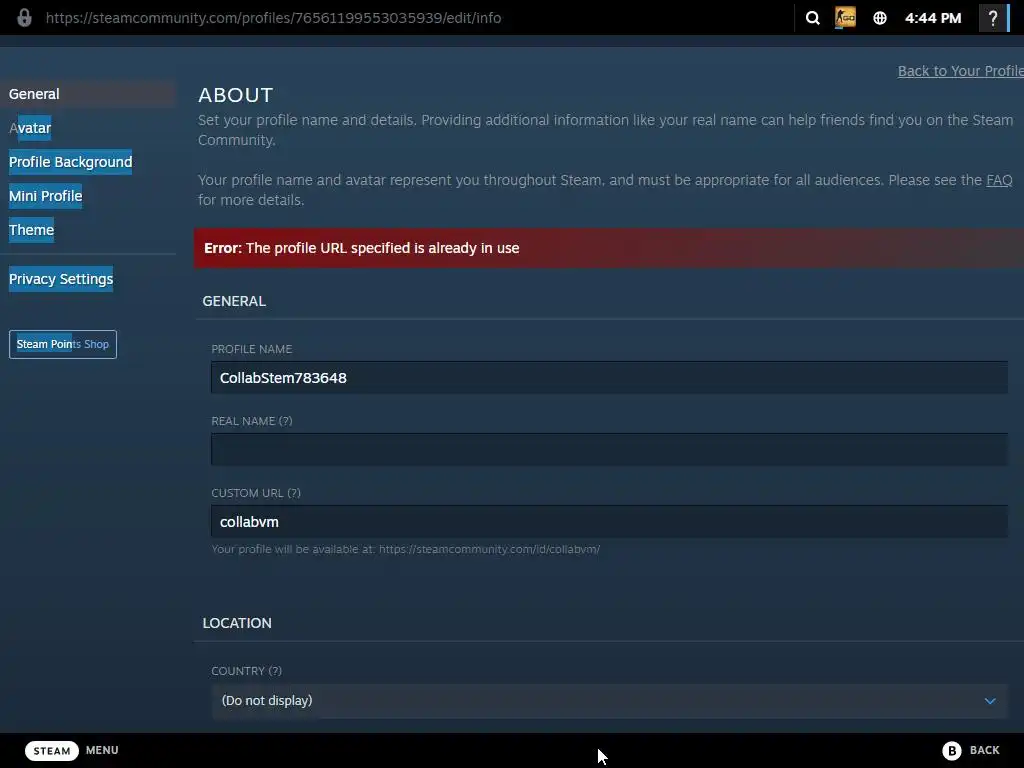
Task: Open the FAQ link
Action: pyautogui.click(x=999, y=180)
